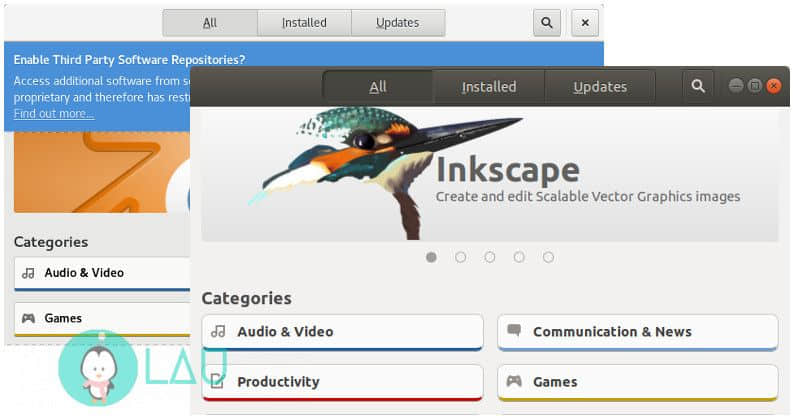Select the last carousel dot
Image resolution: width=793 pixels, height=418 pixels.
click(x=548, y=257)
